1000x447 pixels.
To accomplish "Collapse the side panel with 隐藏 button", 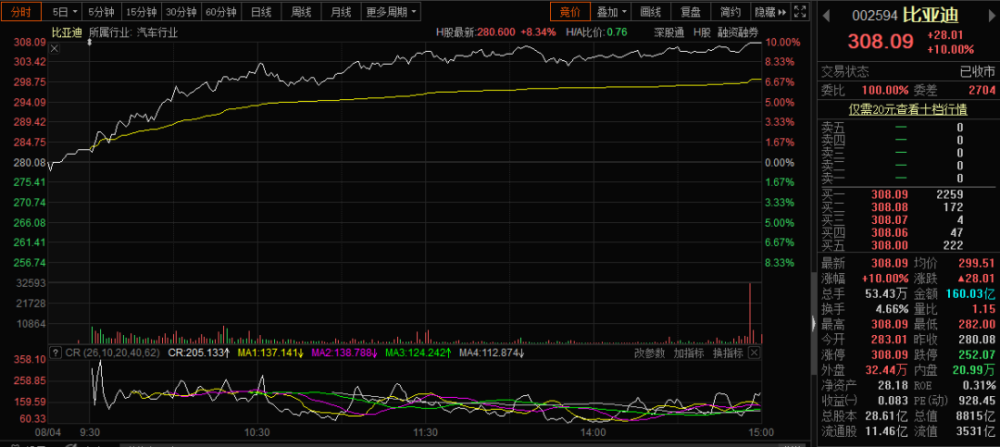I will pyautogui.click(x=770, y=11).
